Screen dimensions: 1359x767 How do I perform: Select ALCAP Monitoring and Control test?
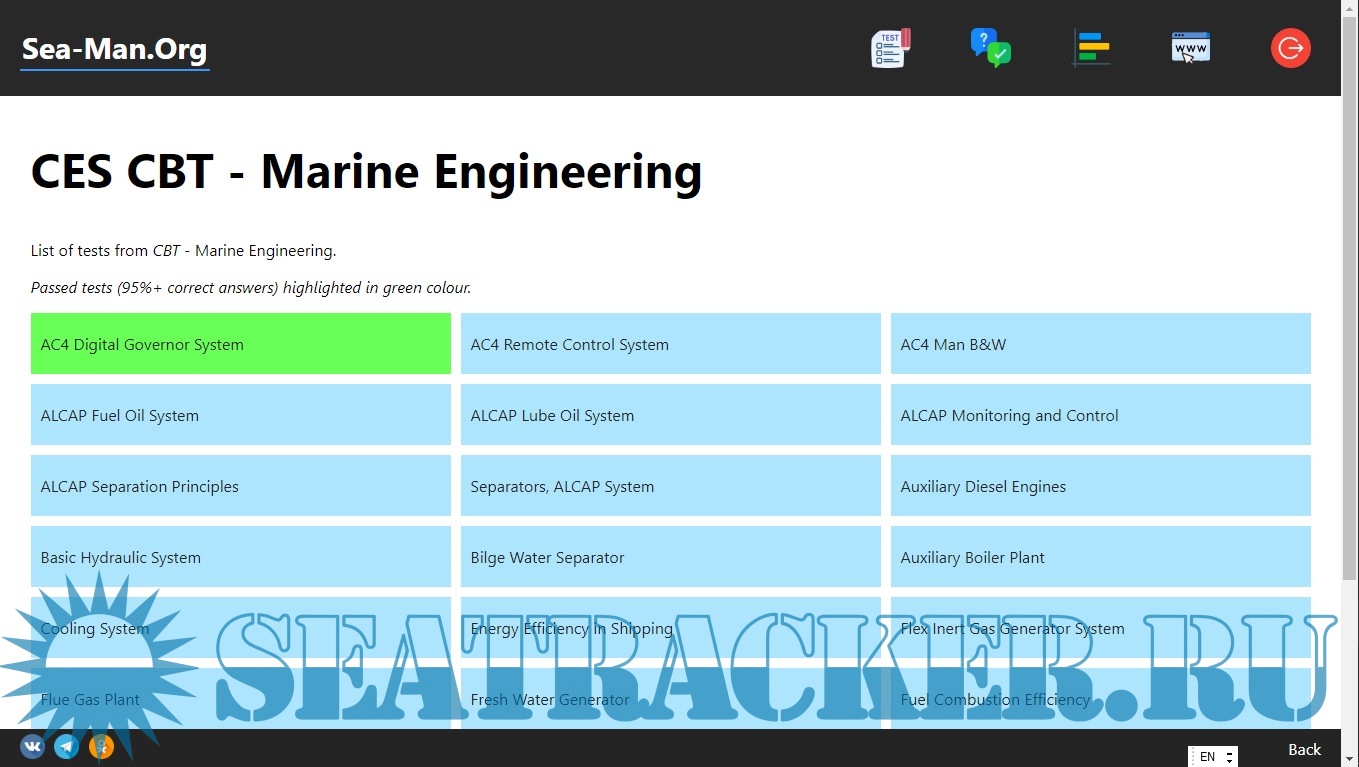1100,415
